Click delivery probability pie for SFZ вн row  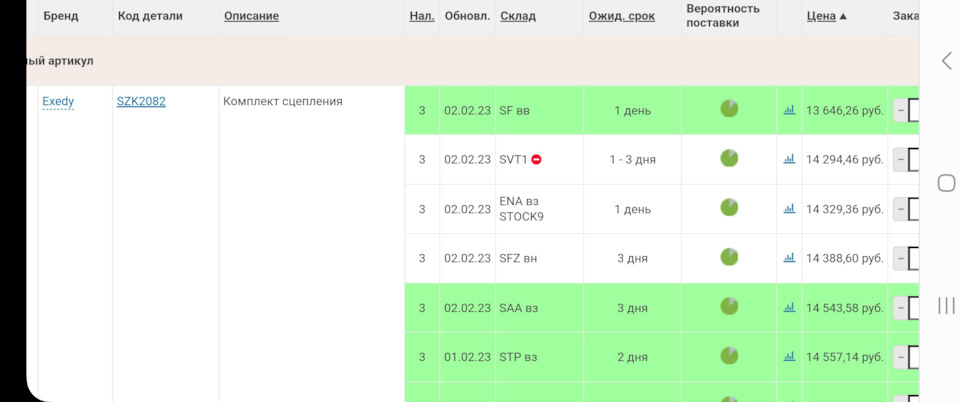point(729,256)
